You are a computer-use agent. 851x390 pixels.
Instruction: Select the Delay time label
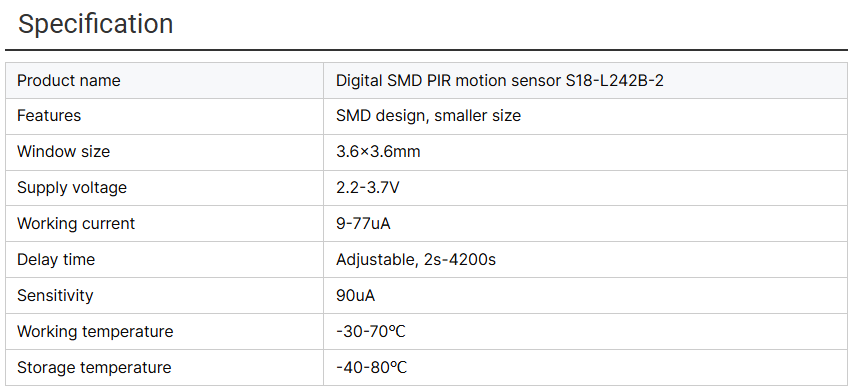click(x=56, y=259)
